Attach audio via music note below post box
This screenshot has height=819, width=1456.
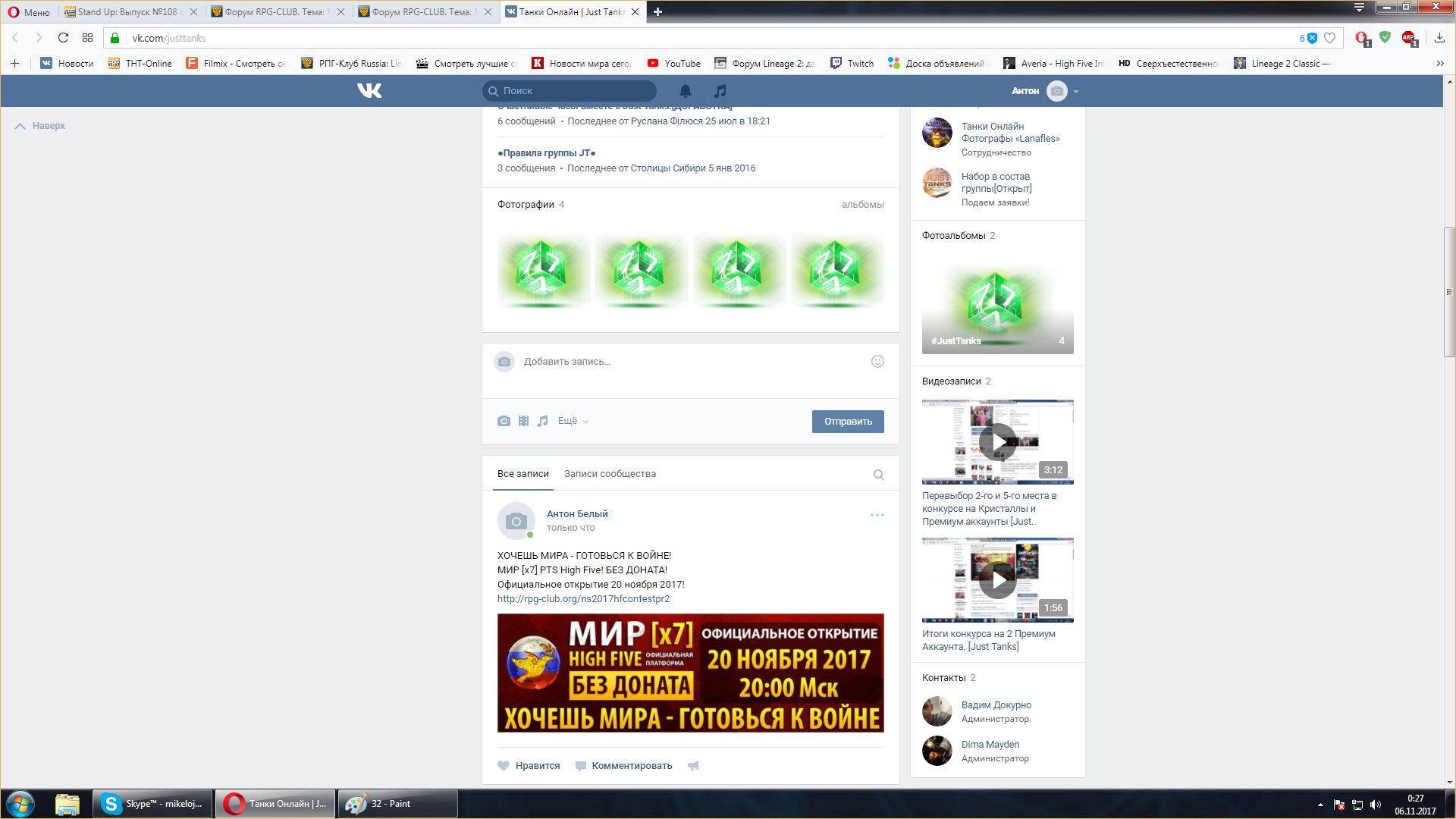tap(542, 421)
